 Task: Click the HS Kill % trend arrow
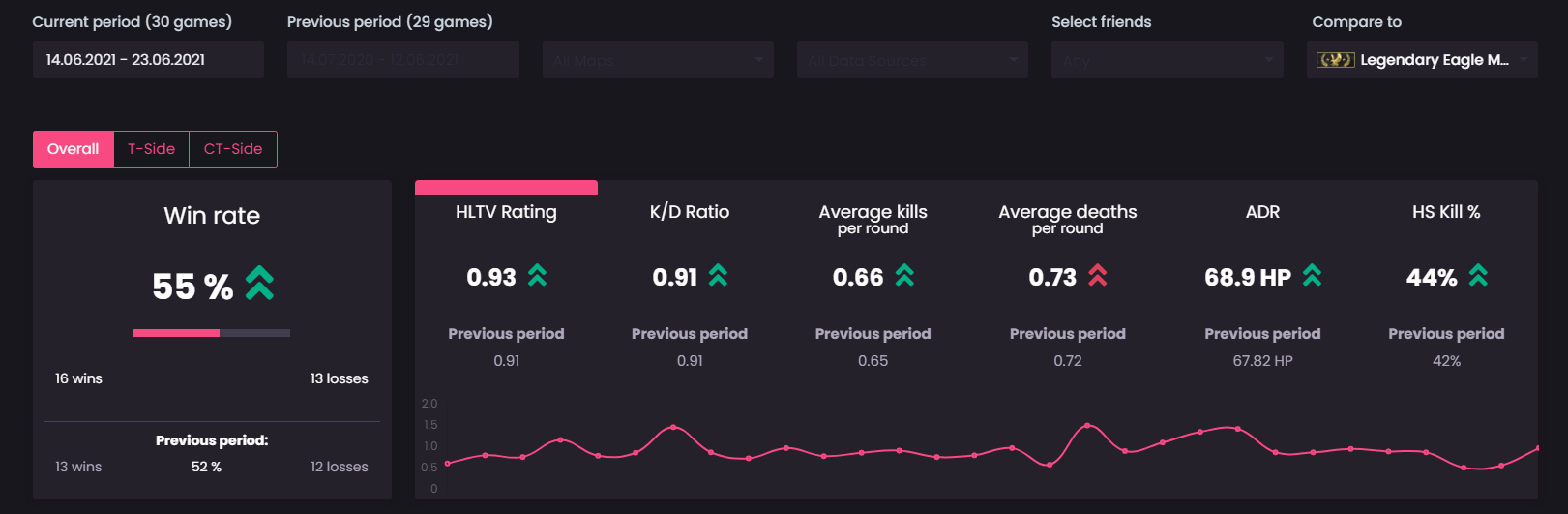pyautogui.click(x=1478, y=276)
